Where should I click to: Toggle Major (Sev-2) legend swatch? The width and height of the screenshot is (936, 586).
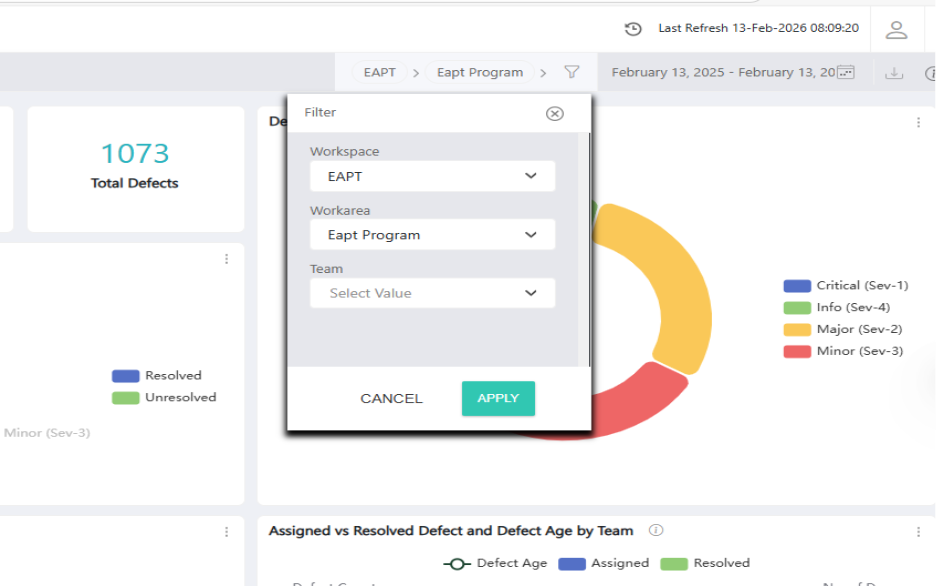797,329
